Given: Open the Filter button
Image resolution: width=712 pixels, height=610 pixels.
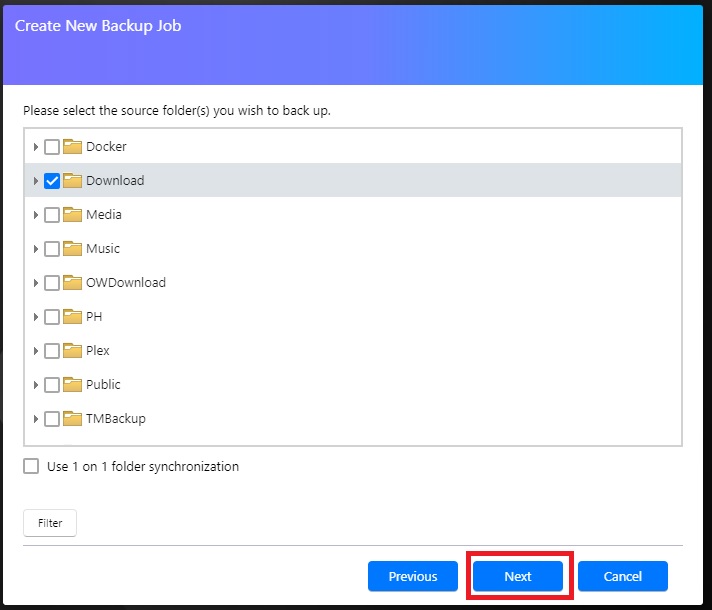Looking at the screenshot, I should [50, 523].
